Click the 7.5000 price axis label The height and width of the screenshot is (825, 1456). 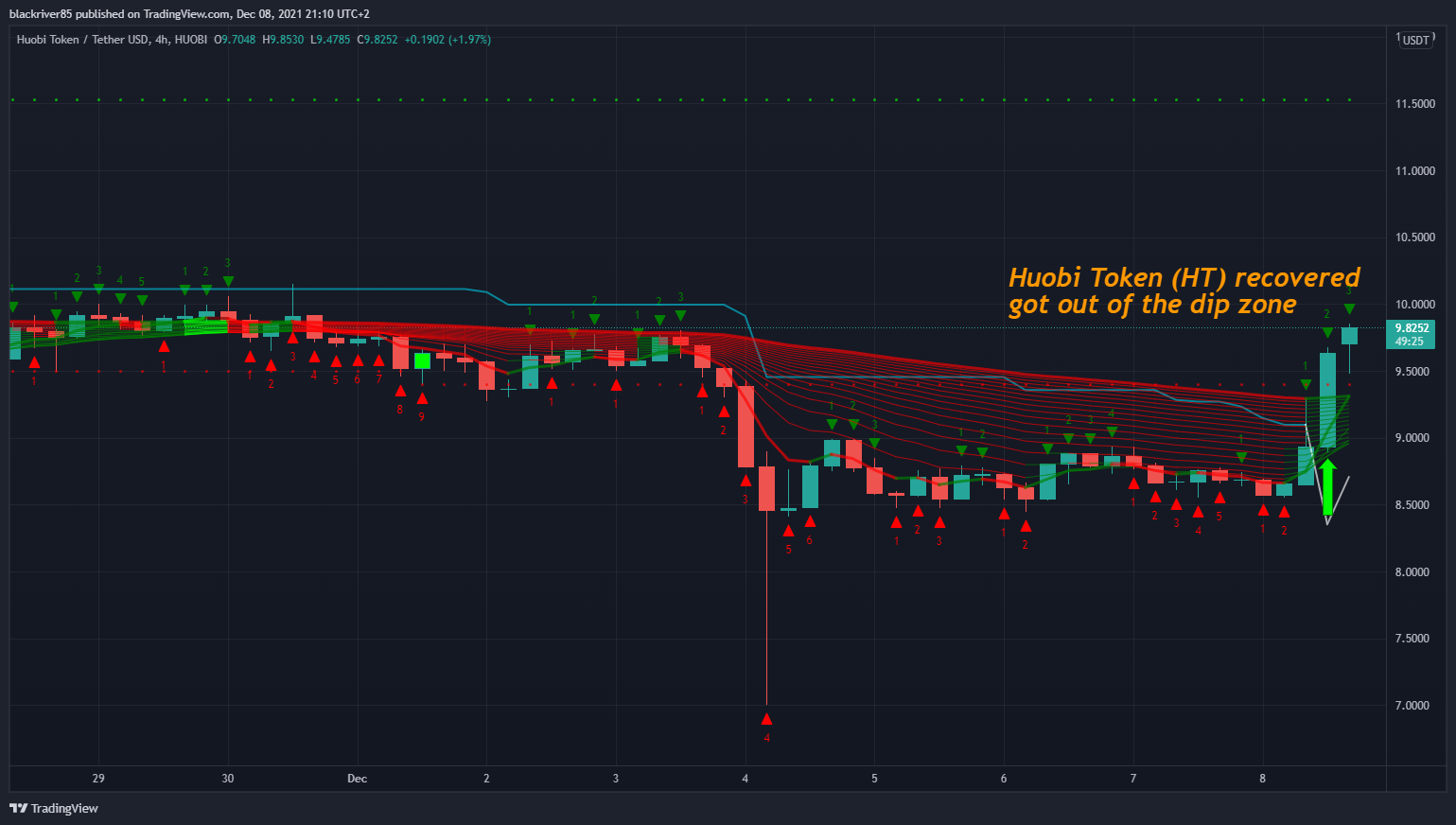coord(1412,639)
